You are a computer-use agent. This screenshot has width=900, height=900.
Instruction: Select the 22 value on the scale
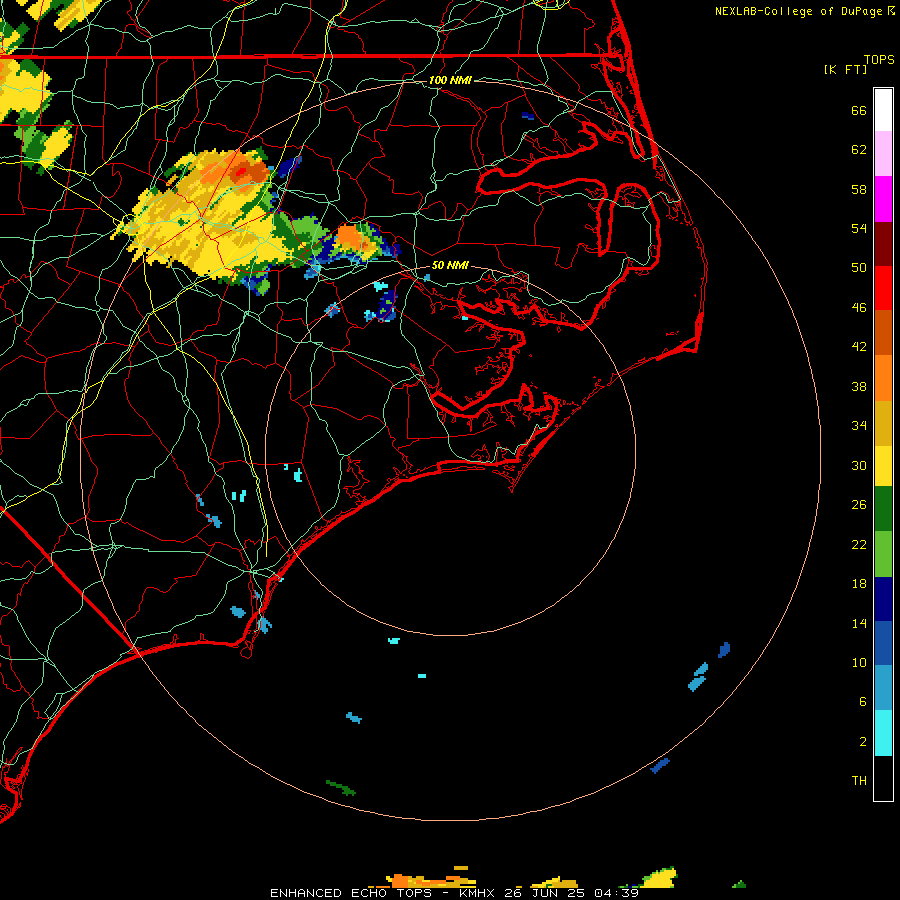[x=859, y=544]
